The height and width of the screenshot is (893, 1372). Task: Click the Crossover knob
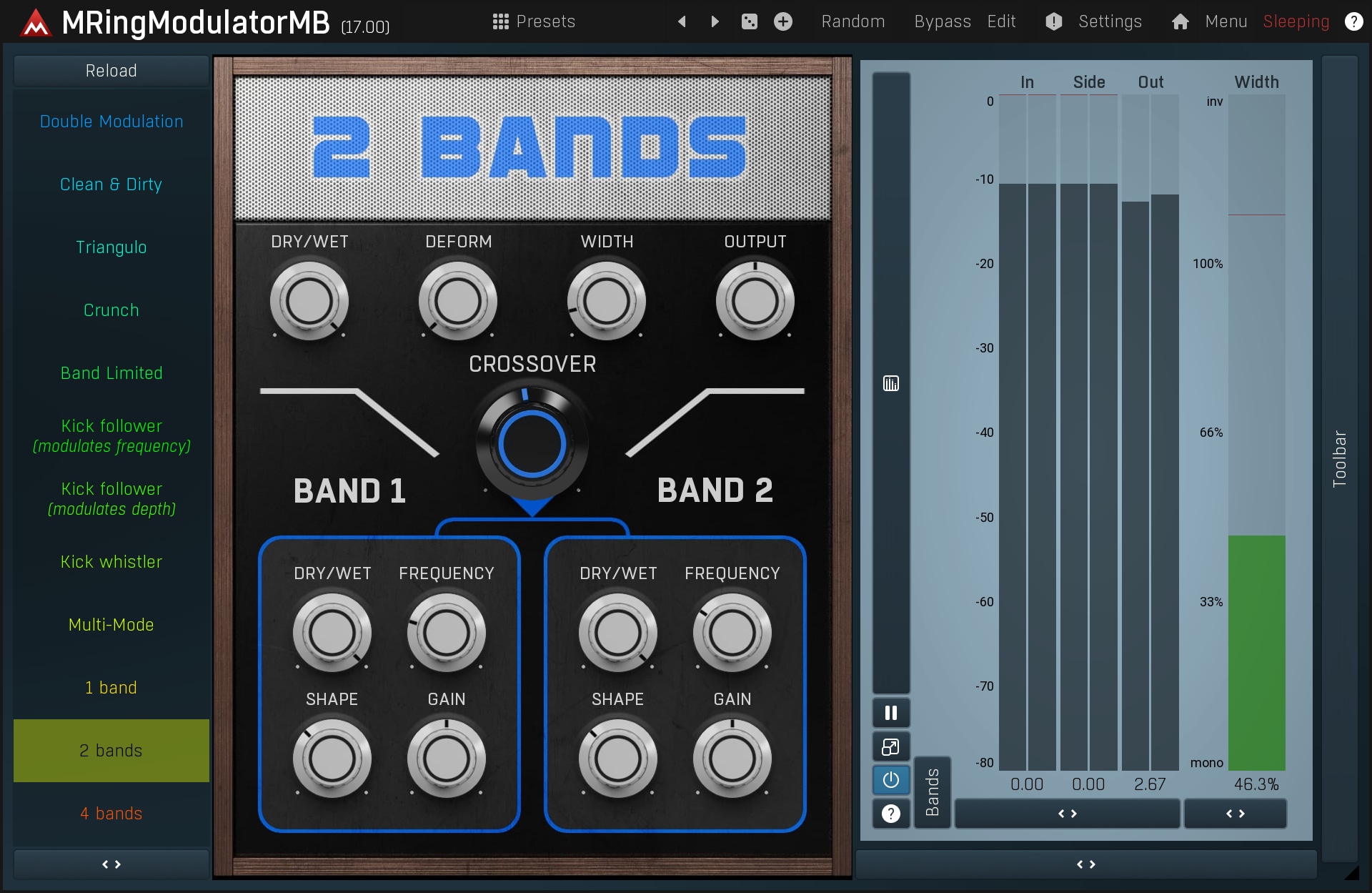pyautogui.click(x=532, y=444)
